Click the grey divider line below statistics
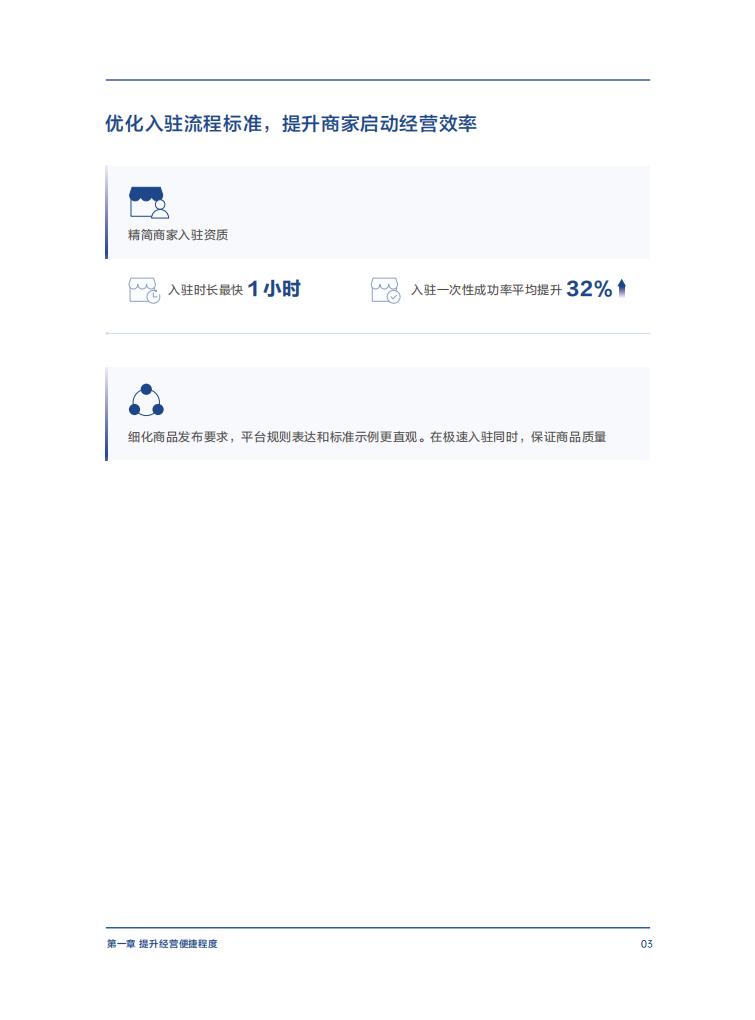 [378, 333]
